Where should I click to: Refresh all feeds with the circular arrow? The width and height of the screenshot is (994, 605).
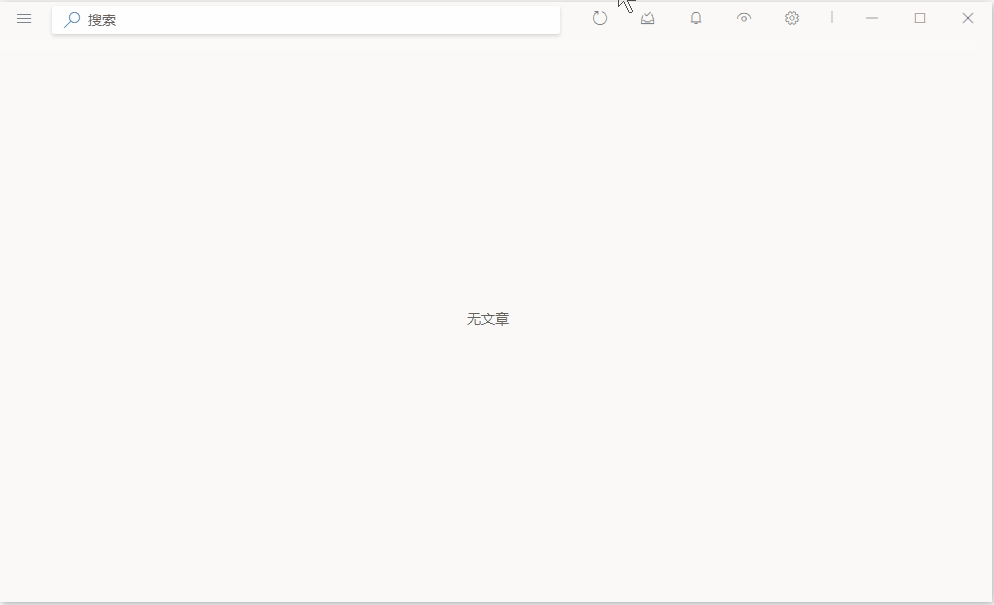tap(600, 18)
